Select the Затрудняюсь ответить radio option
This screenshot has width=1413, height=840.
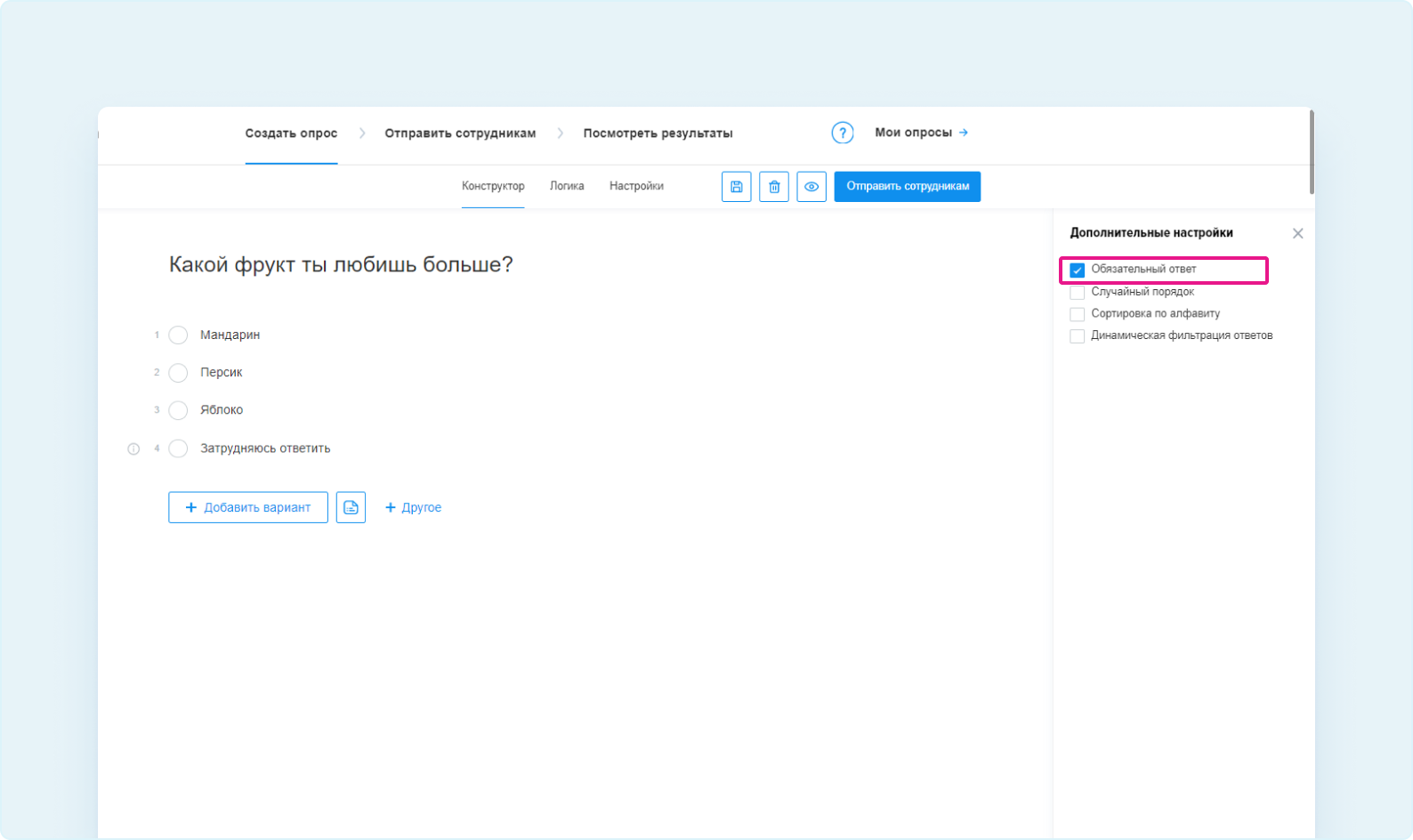(178, 448)
